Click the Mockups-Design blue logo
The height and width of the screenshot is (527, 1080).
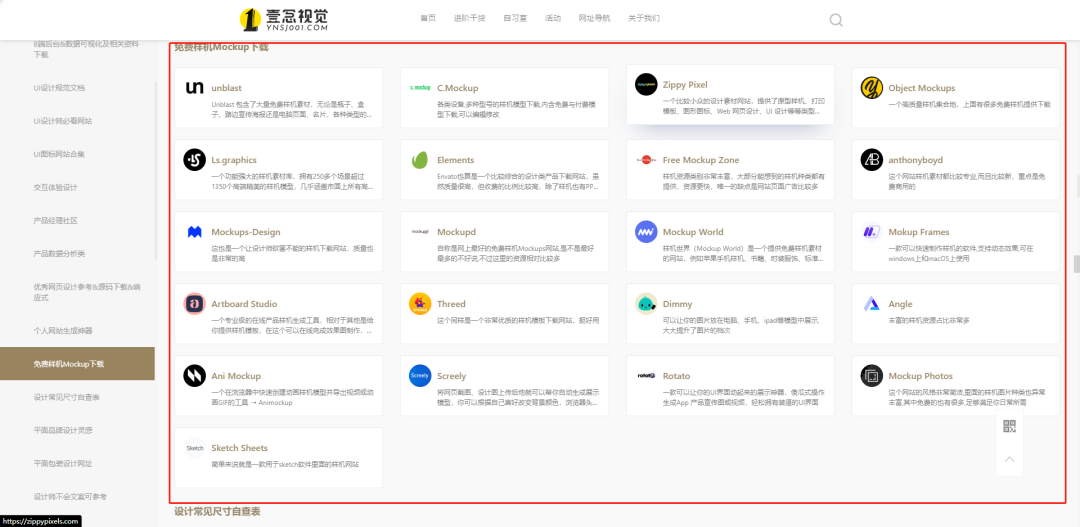(x=195, y=232)
